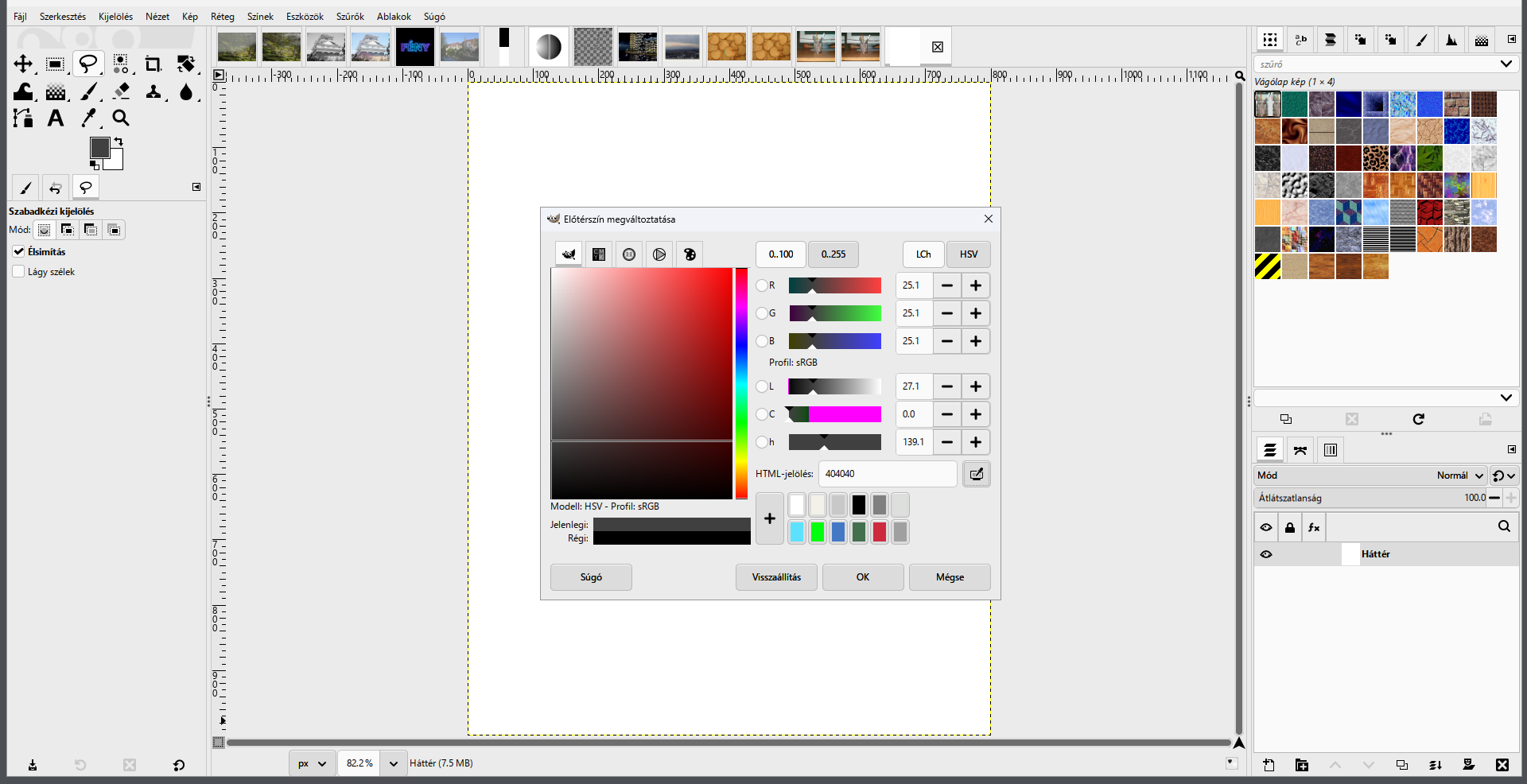Select the Color Picker tool

point(88,118)
